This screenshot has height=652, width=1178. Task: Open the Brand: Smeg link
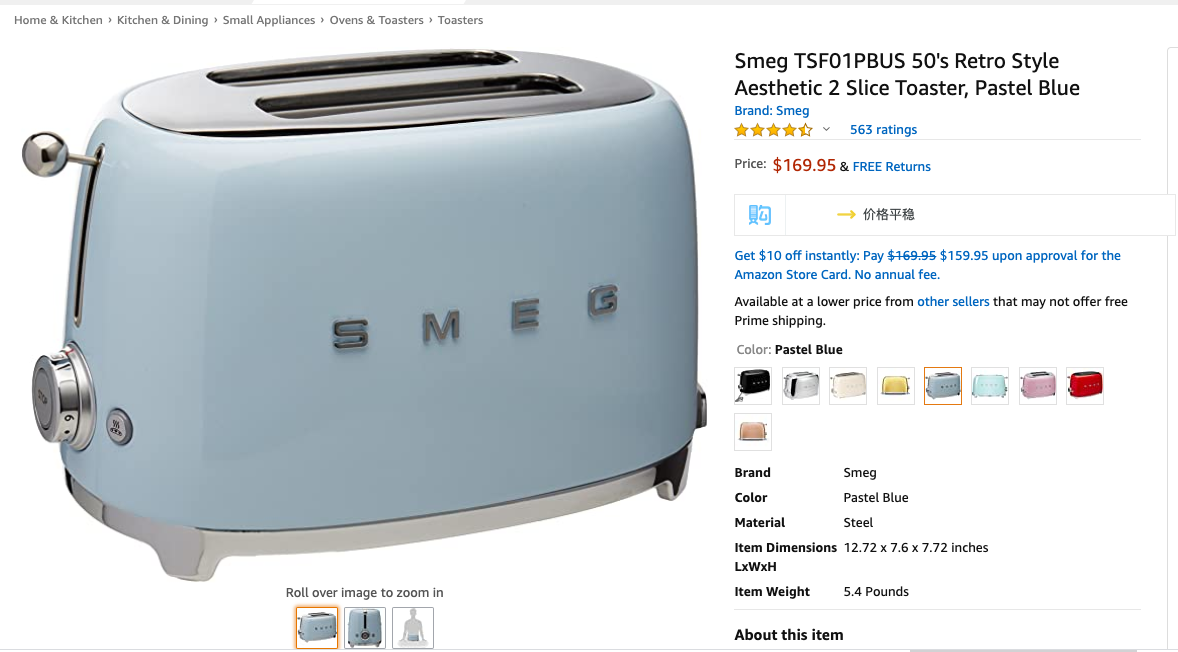point(772,110)
